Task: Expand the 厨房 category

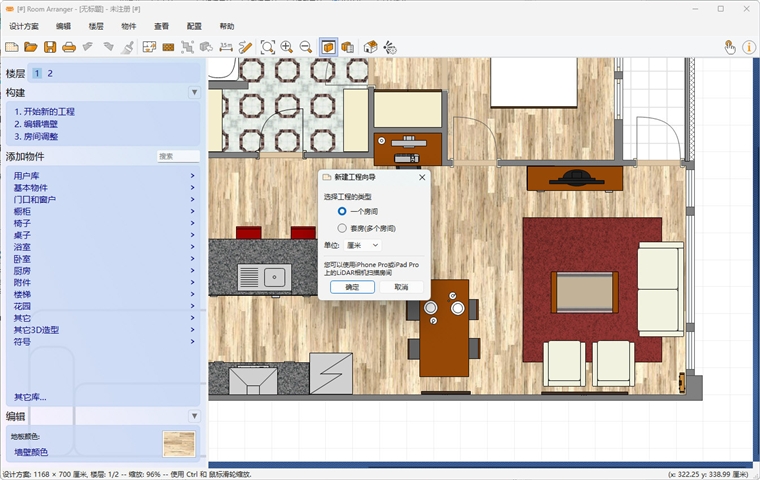Action: coord(104,271)
